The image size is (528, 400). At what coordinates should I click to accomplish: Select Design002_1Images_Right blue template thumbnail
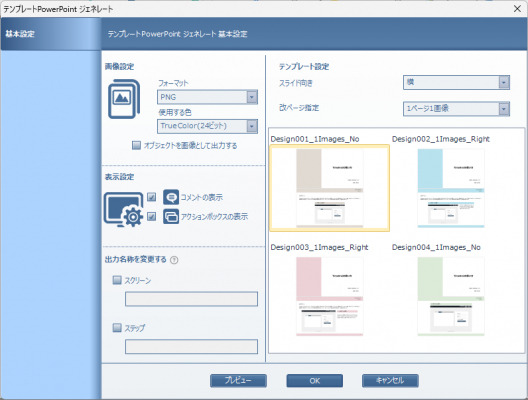click(x=451, y=188)
